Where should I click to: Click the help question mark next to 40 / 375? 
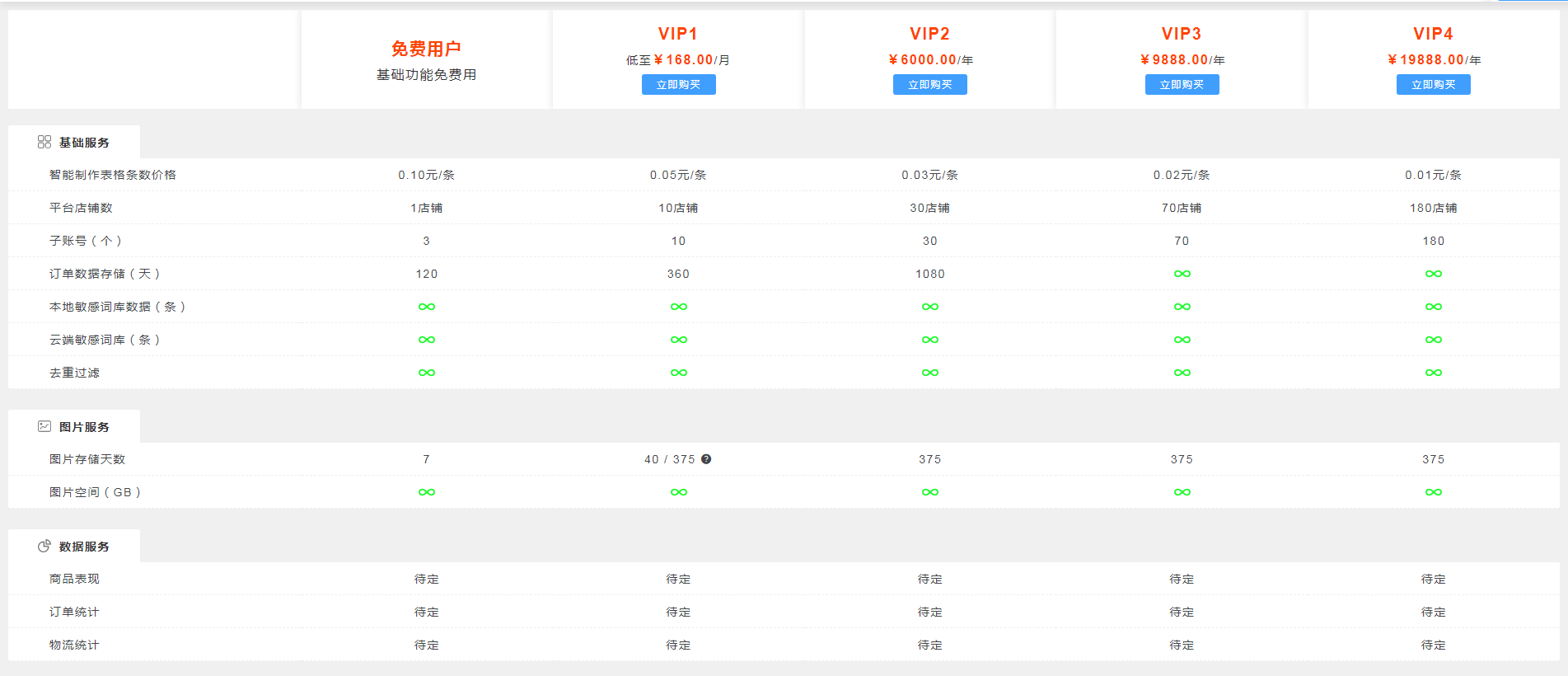click(706, 459)
